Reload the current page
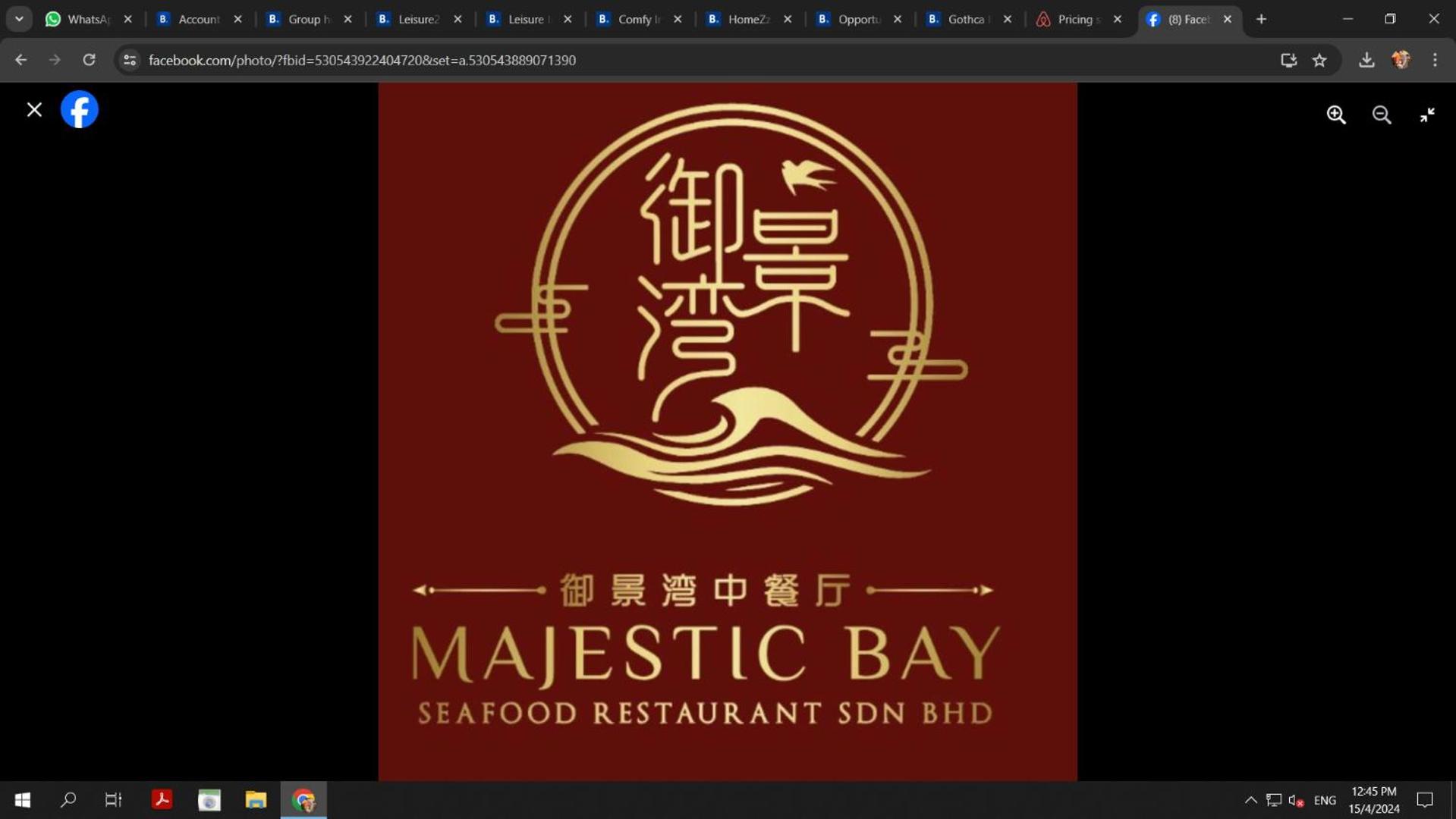 click(89, 60)
